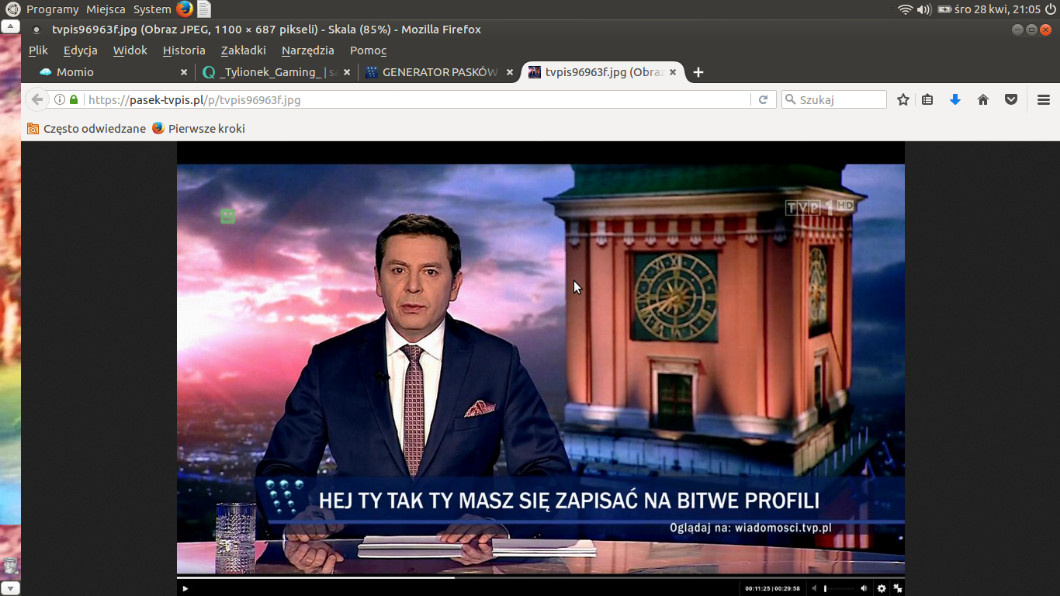Viewport: 1060px width, 596px height.
Task: Open the Pocket icon in toolbar
Action: point(1011,100)
